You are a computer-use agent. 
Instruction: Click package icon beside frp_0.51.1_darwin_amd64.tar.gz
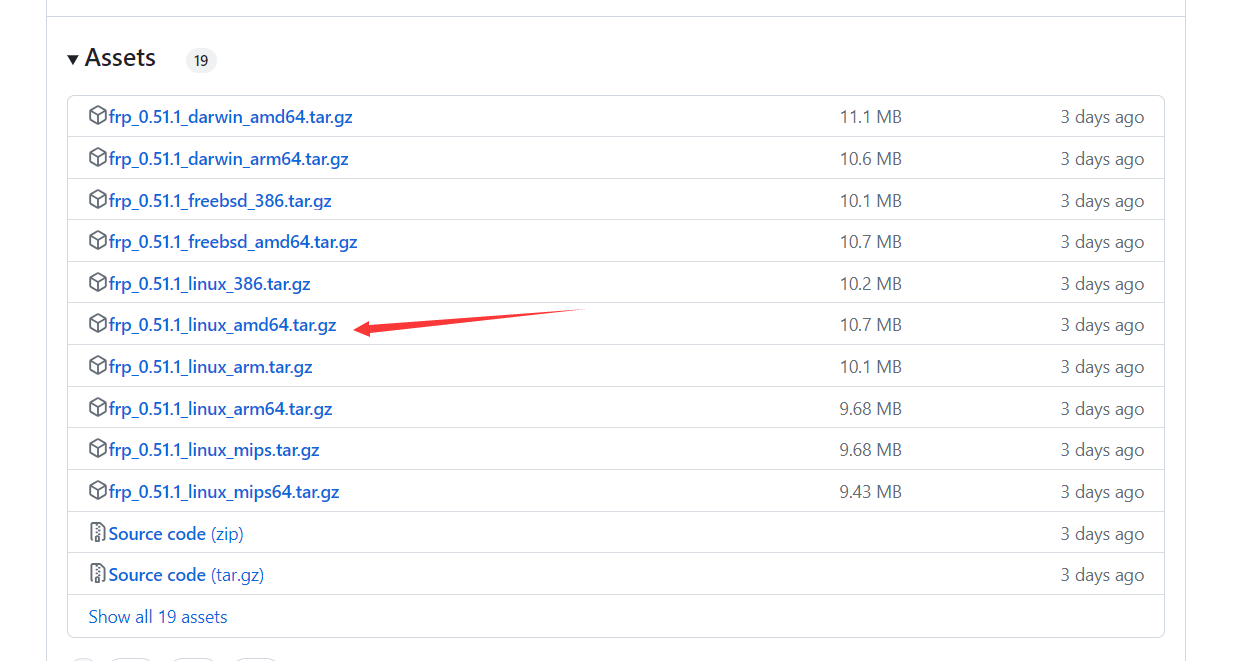(97, 116)
